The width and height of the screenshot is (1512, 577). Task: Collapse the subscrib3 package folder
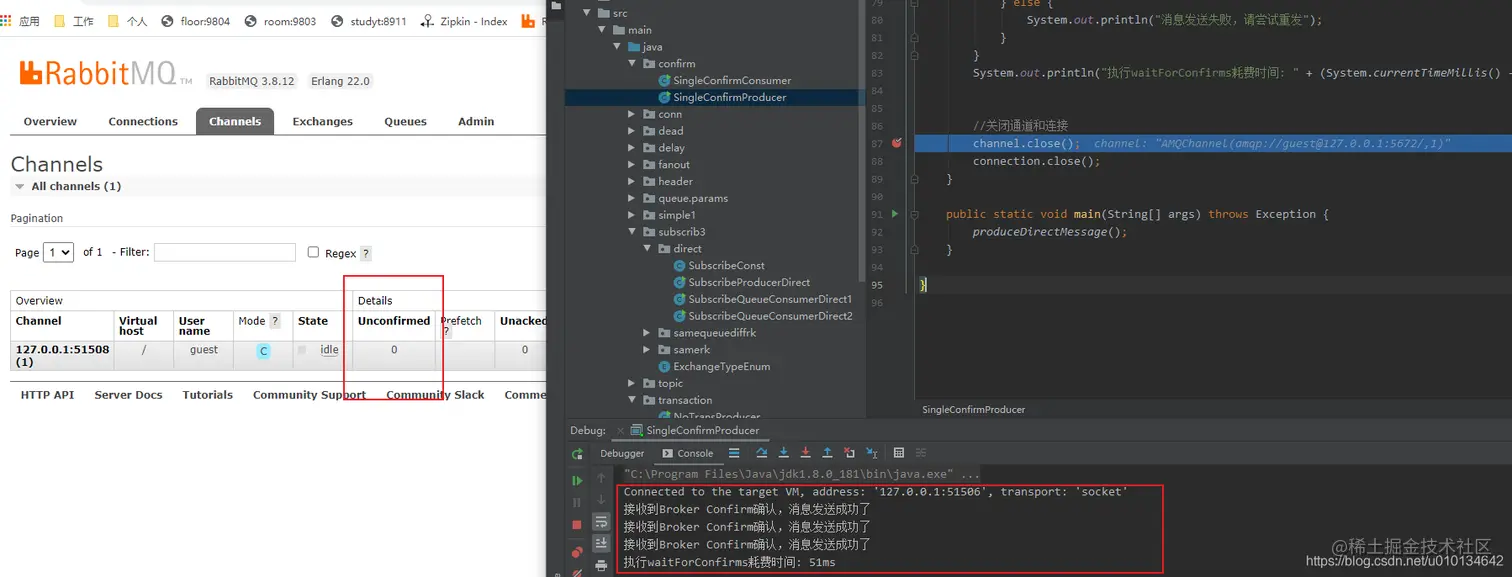coord(632,232)
